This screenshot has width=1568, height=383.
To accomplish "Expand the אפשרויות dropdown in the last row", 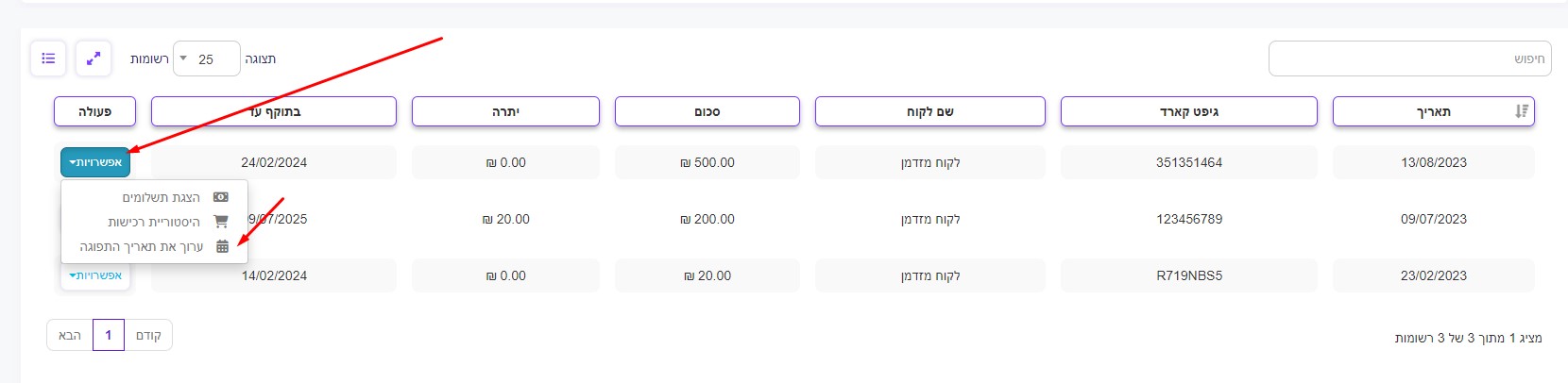I will coord(95,275).
